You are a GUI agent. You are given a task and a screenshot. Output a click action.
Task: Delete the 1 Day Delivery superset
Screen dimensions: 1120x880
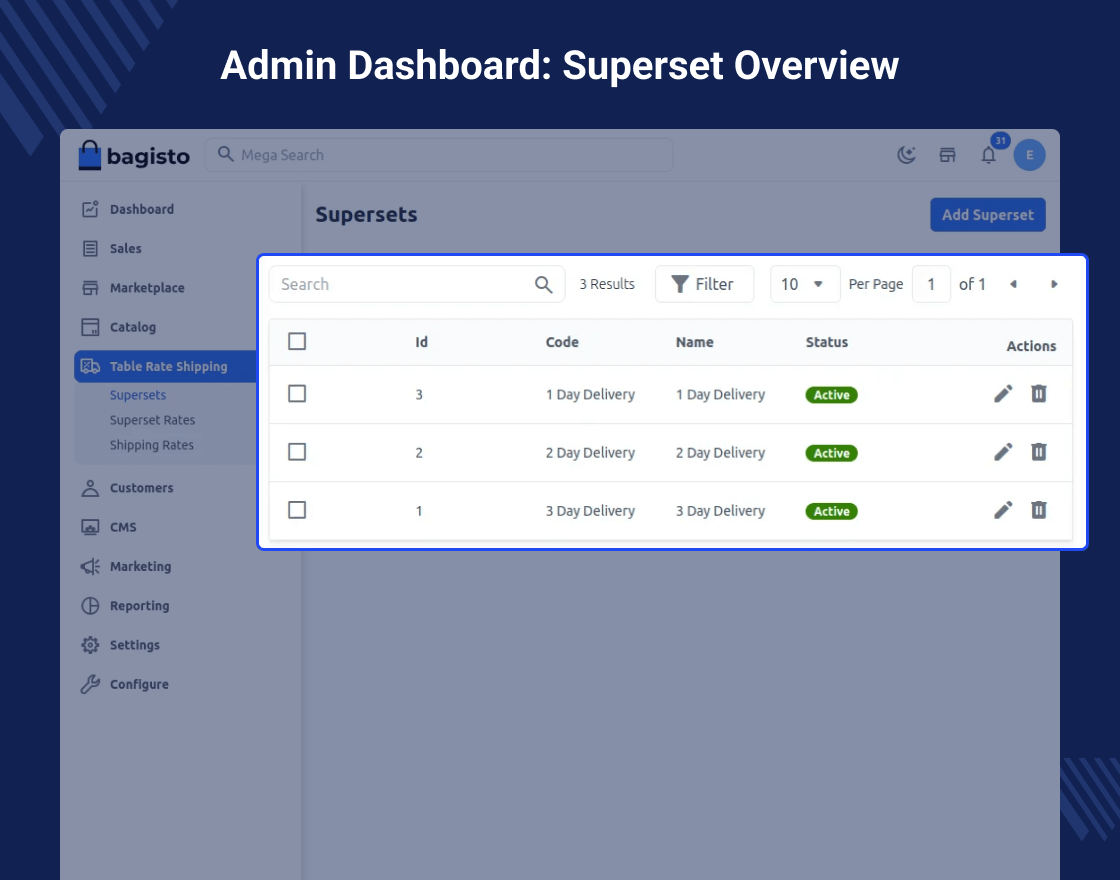[x=1039, y=394]
